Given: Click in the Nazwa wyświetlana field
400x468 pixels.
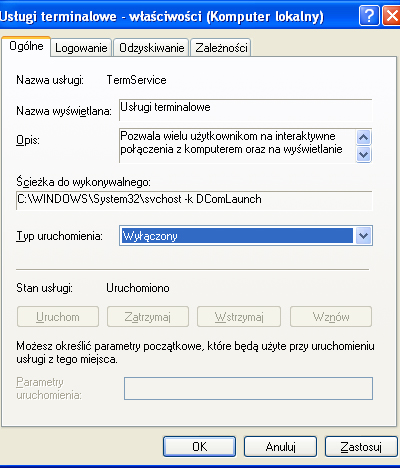Looking at the screenshot, I should tap(246, 110).
